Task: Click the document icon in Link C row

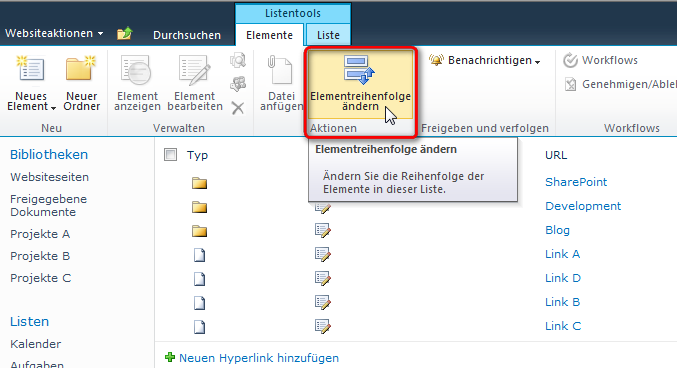Action: point(199,327)
